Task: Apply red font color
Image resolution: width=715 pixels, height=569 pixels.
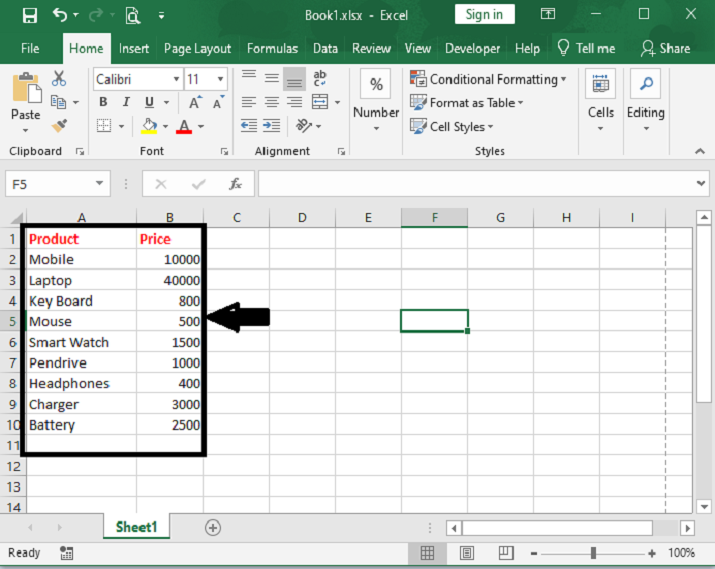Action: (184, 126)
